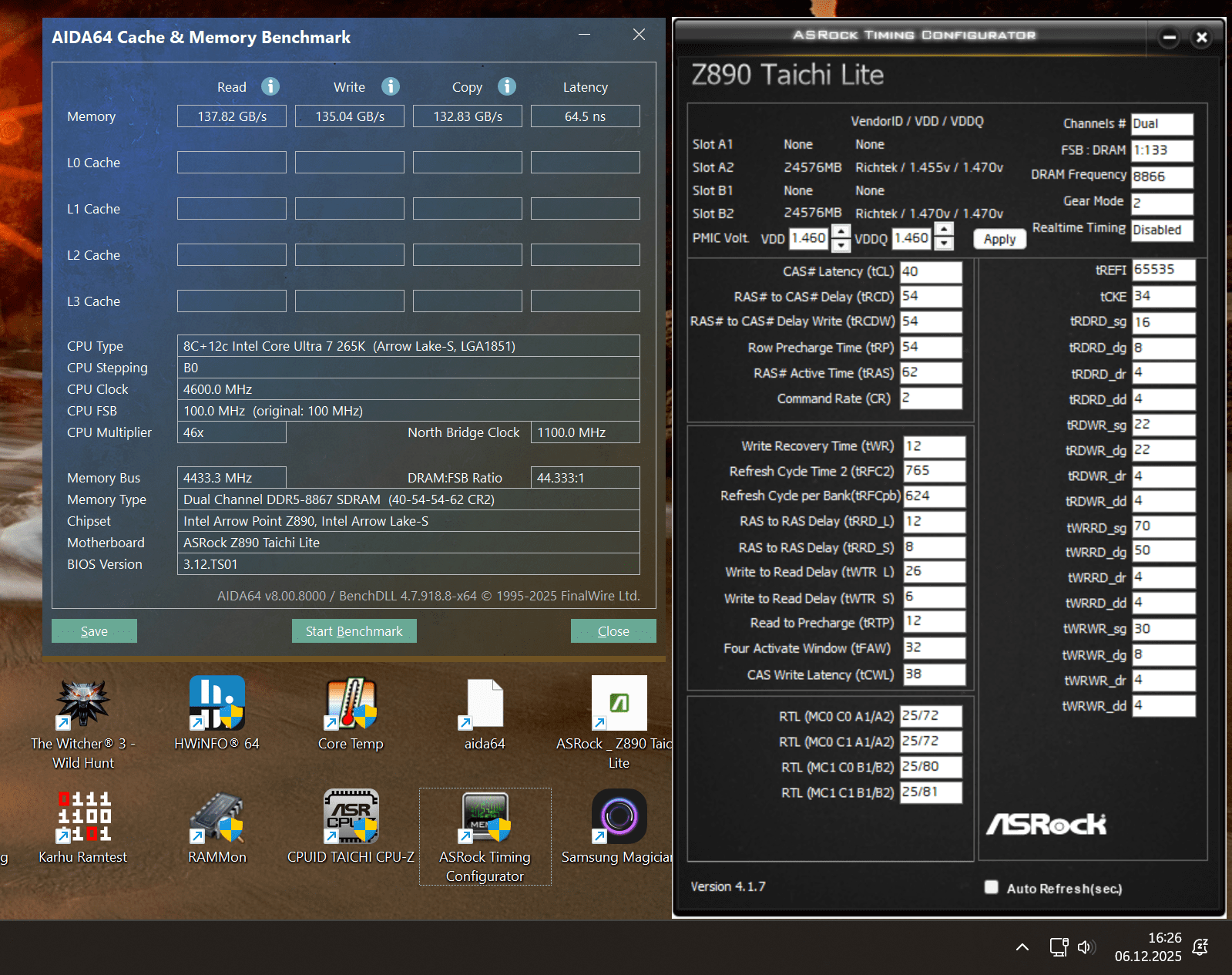Click the Command Rate (CR) field
1232x975 pixels.
[x=931, y=398]
